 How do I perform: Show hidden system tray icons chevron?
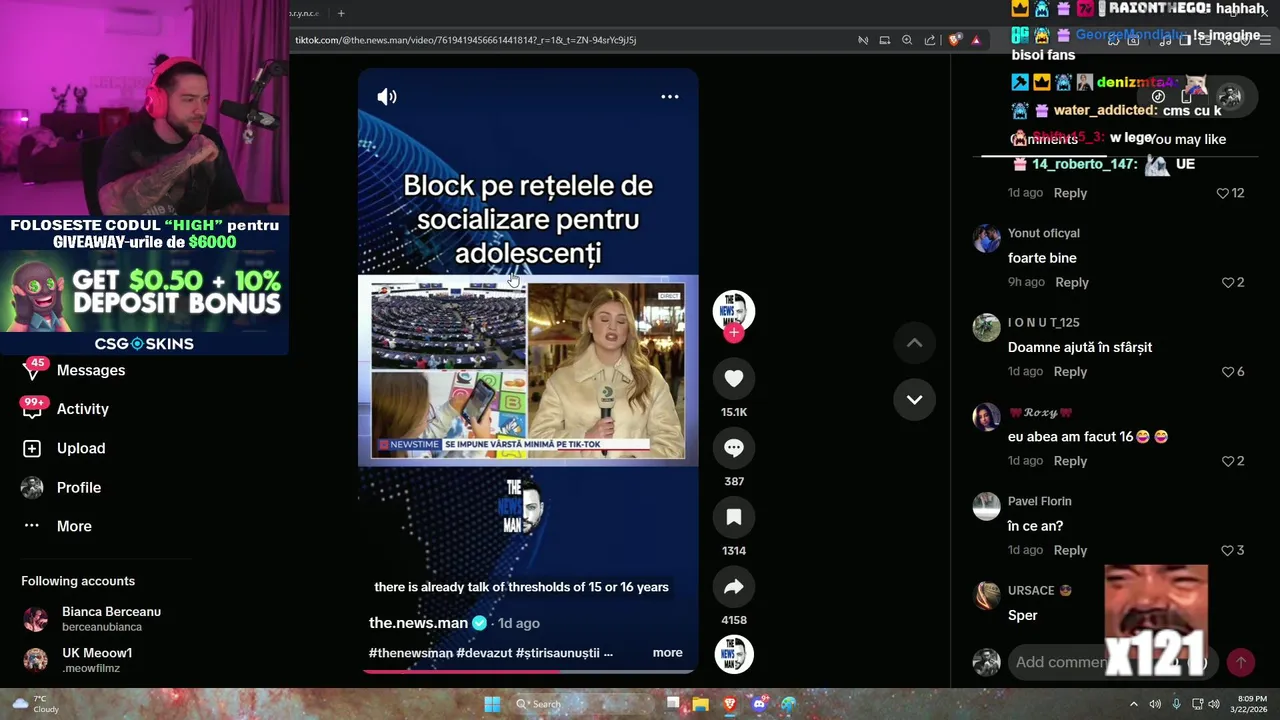1133,704
